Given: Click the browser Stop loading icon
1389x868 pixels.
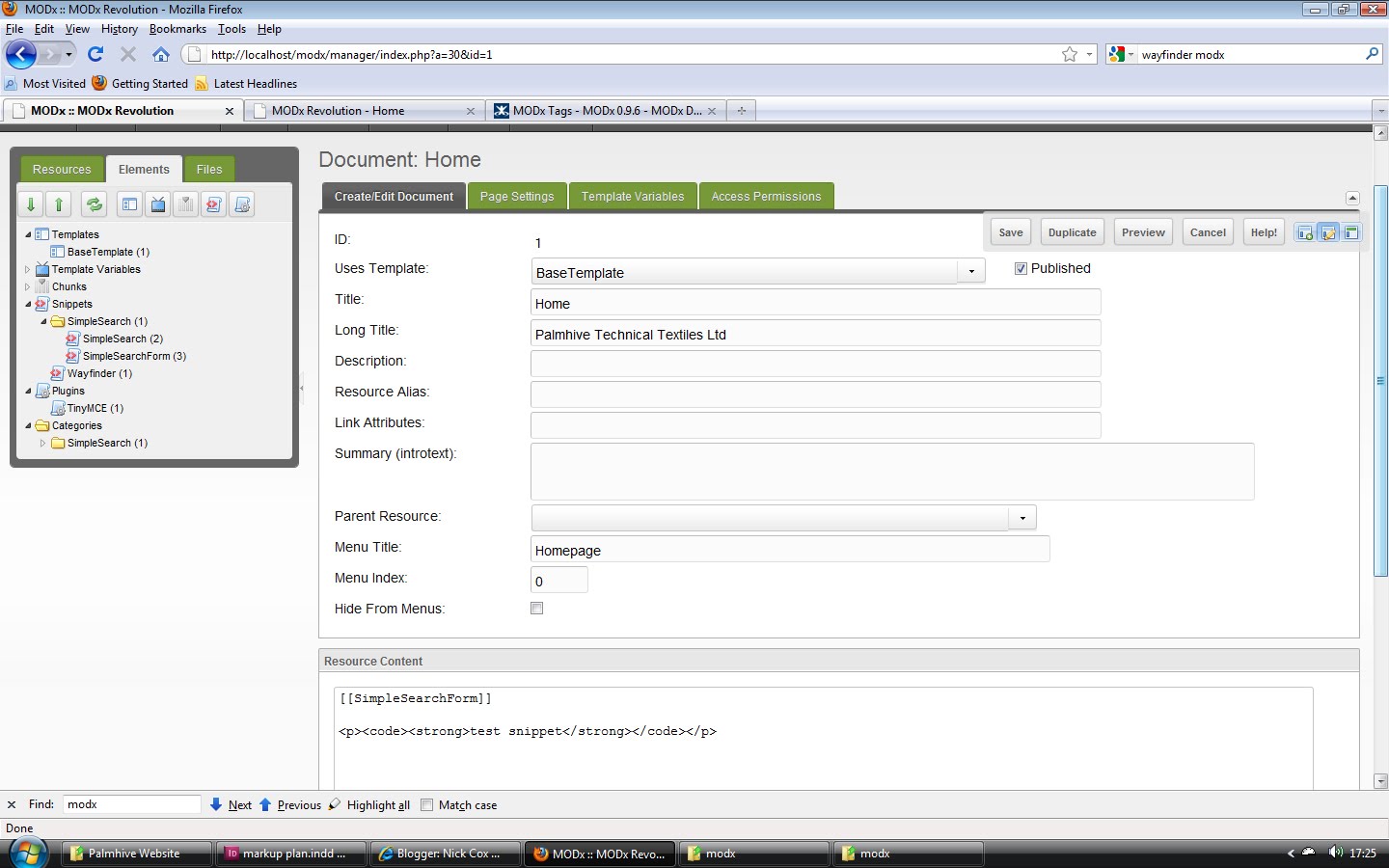Looking at the screenshot, I should click(x=128, y=54).
